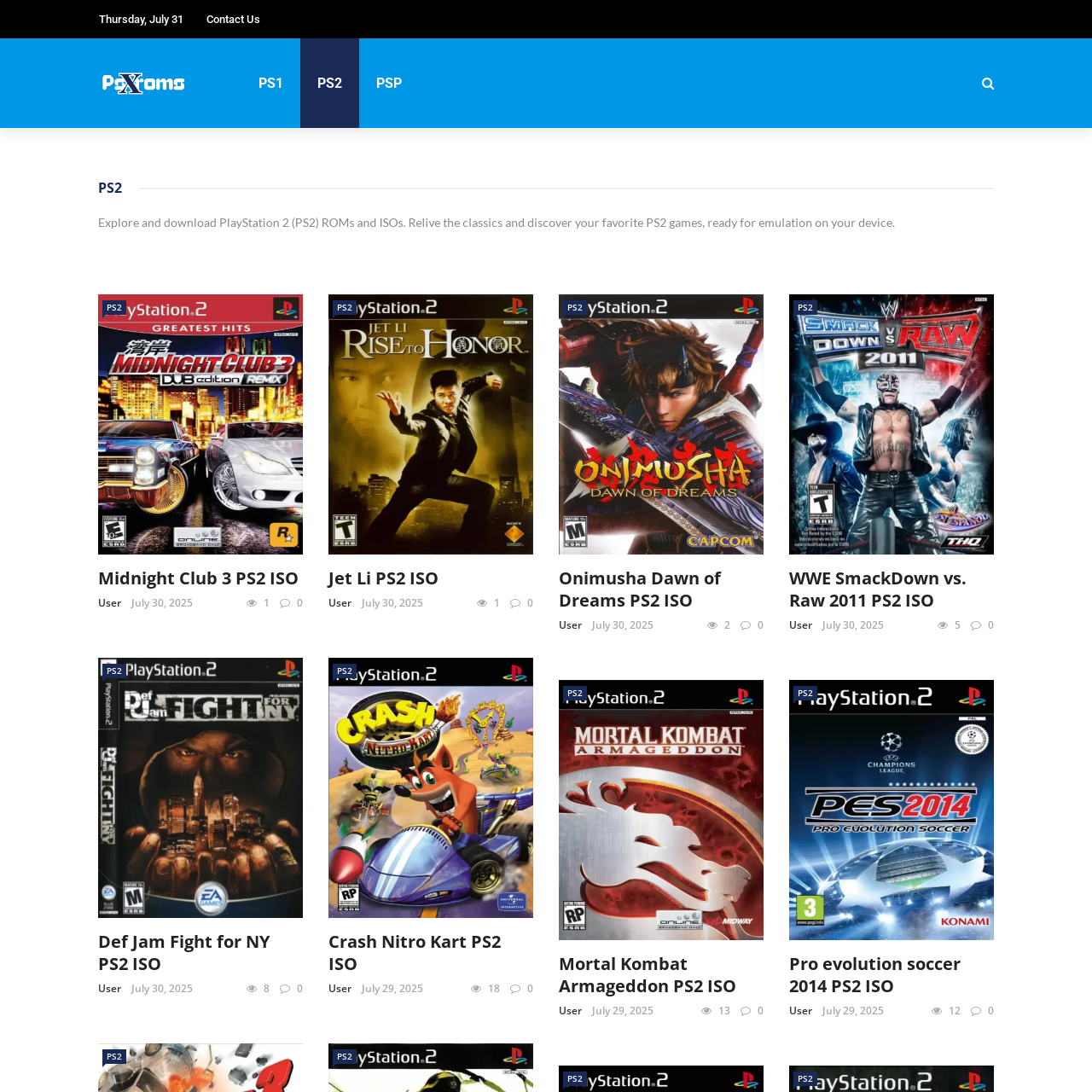This screenshot has height=1092, width=1092.
Task: Open the search magnifier icon
Action: point(988,84)
